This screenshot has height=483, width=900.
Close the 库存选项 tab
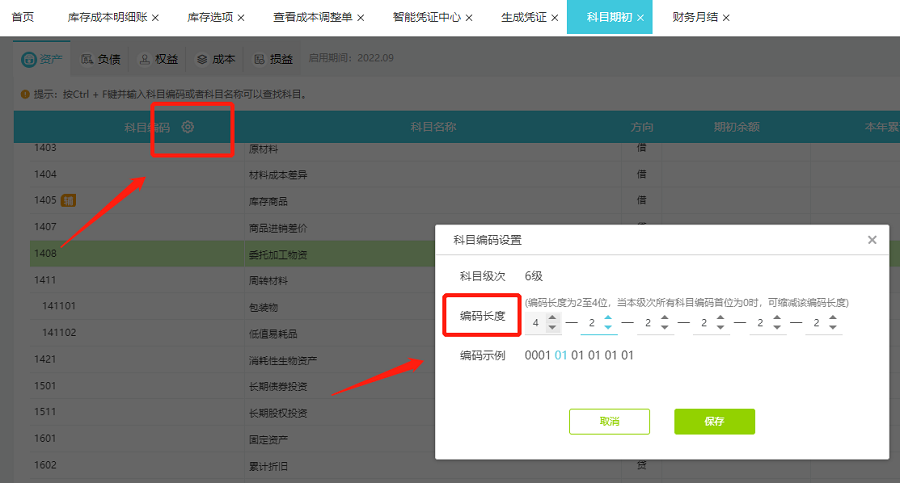(241, 18)
